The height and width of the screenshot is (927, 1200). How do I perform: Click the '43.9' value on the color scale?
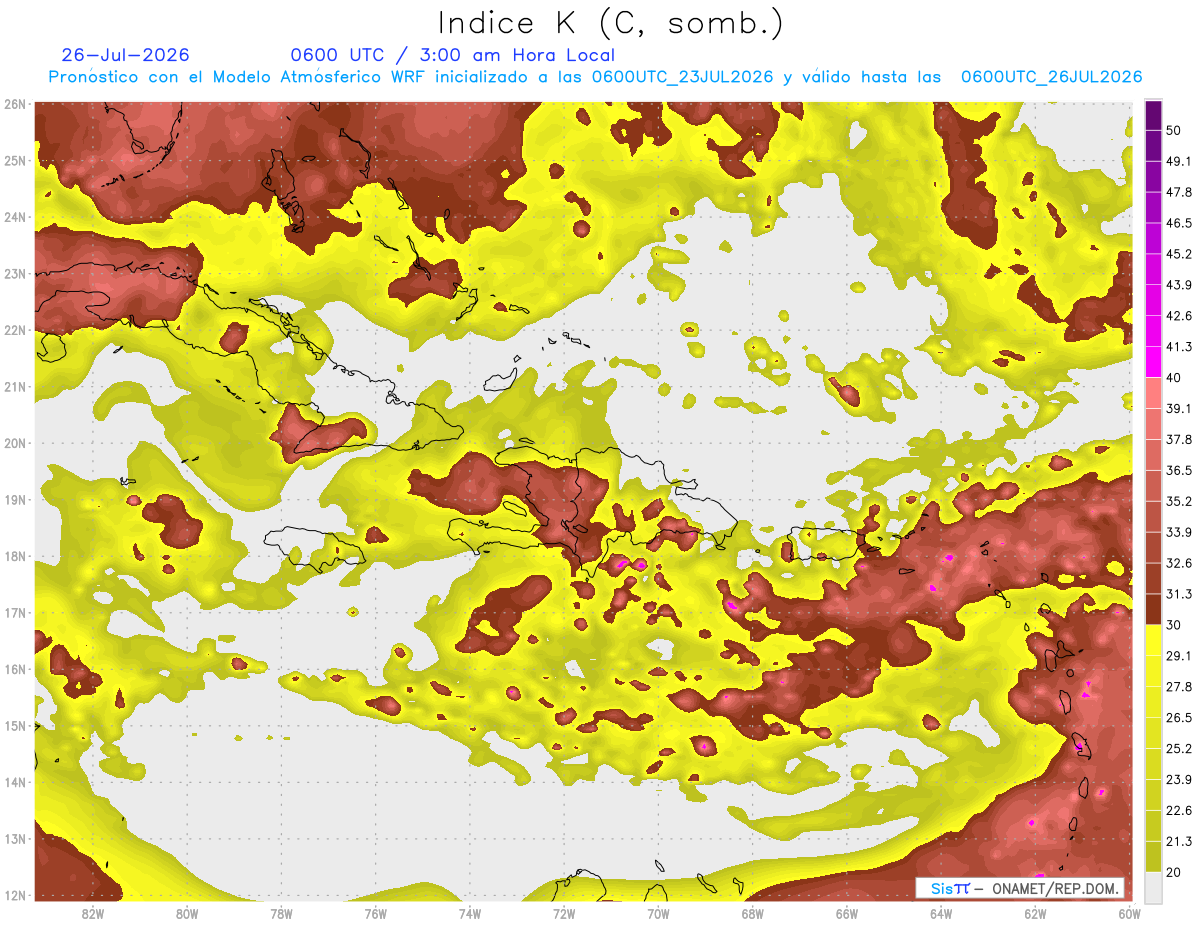coord(1180,285)
